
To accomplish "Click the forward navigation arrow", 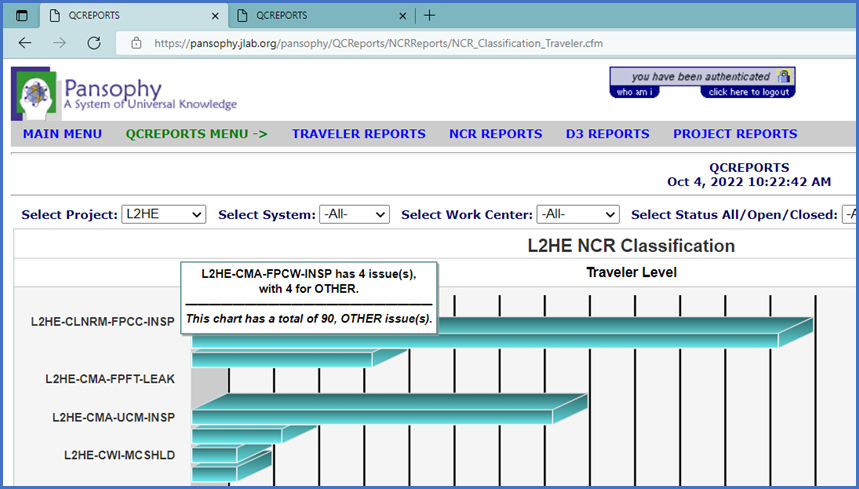I will coord(60,43).
